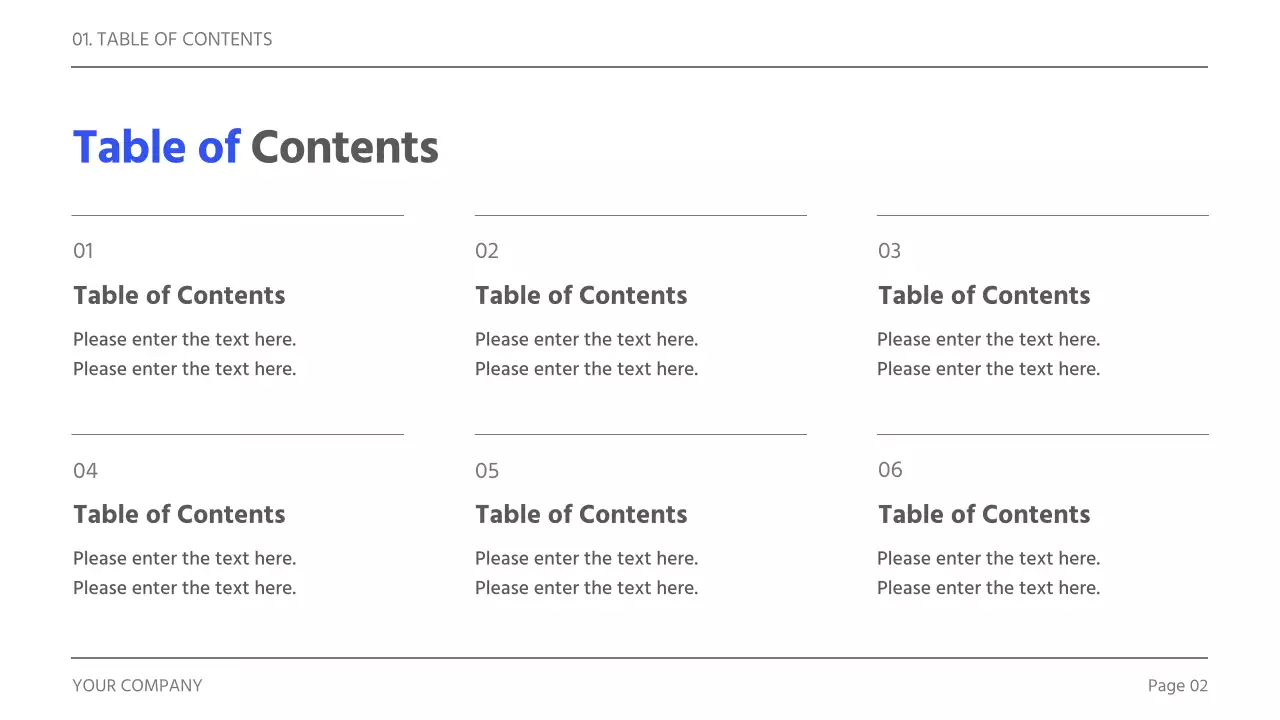This screenshot has width=1280, height=720.
Task: Click section number 04
Action: point(85,471)
